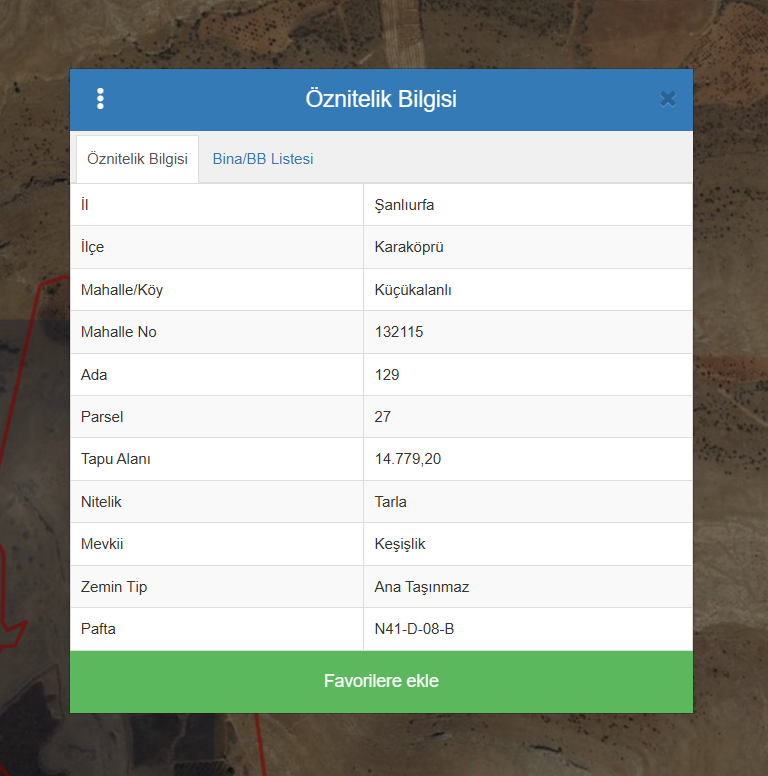Click the Nitelik value Tarla
This screenshot has width=768, height=776.
391,502
